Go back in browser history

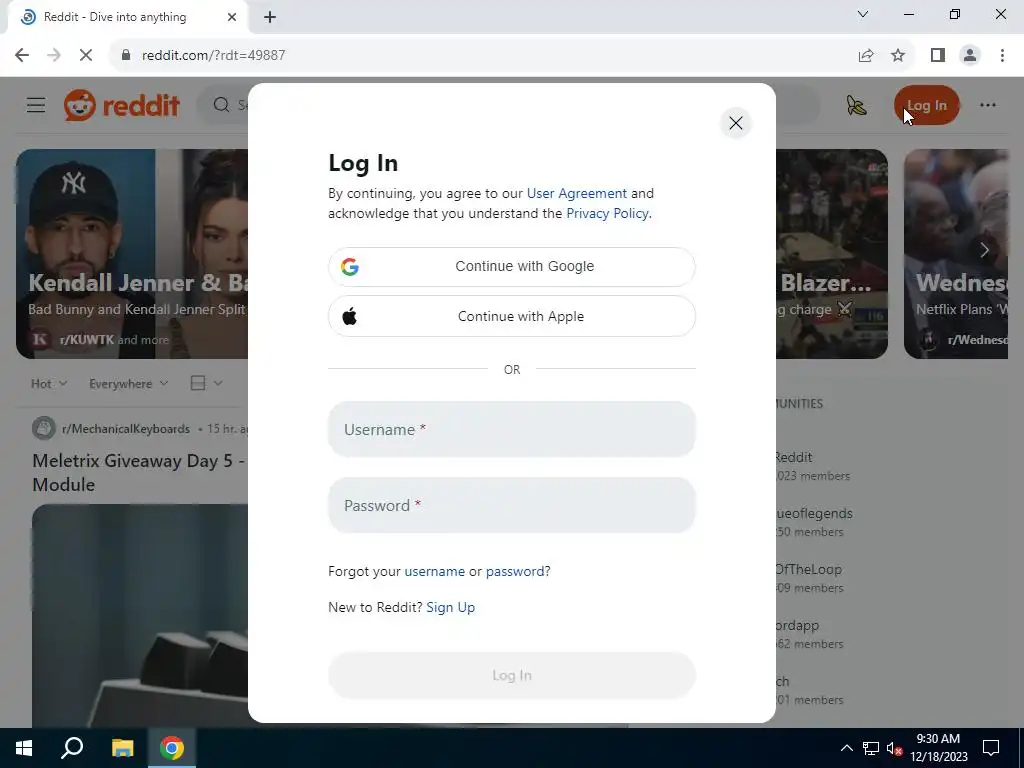22,56
